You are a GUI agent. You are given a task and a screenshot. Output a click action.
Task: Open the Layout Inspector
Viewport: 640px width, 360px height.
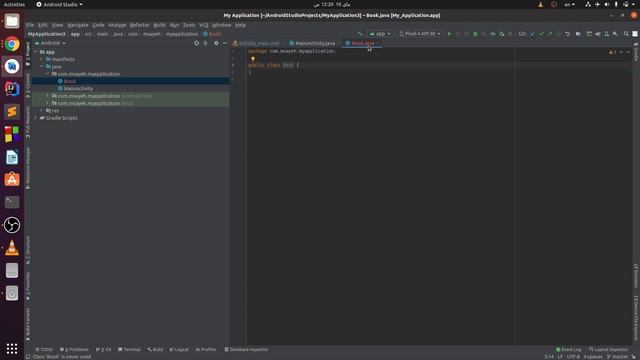[x=608, y=349]
